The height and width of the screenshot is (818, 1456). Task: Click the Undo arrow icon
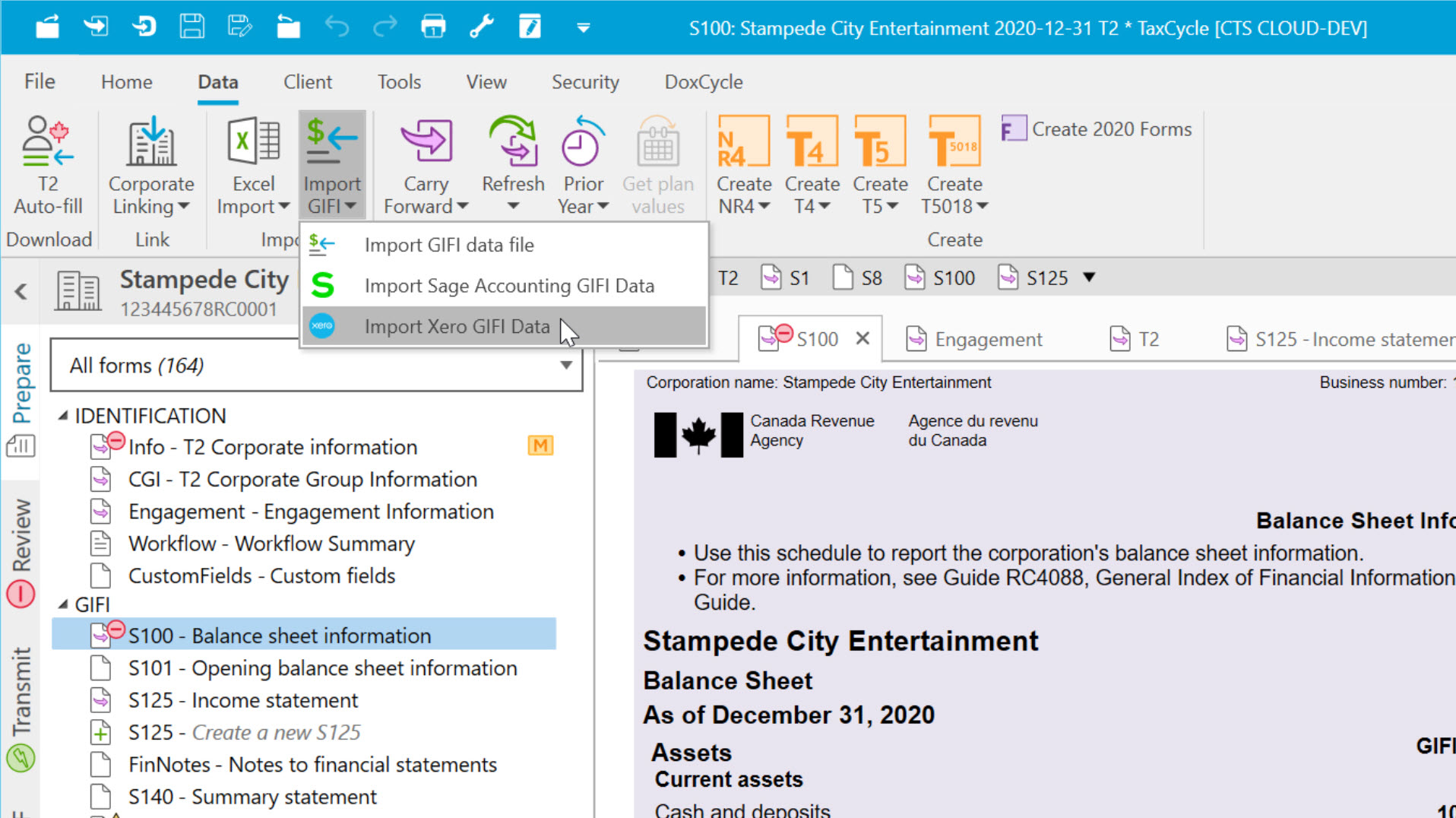[337, 27]
